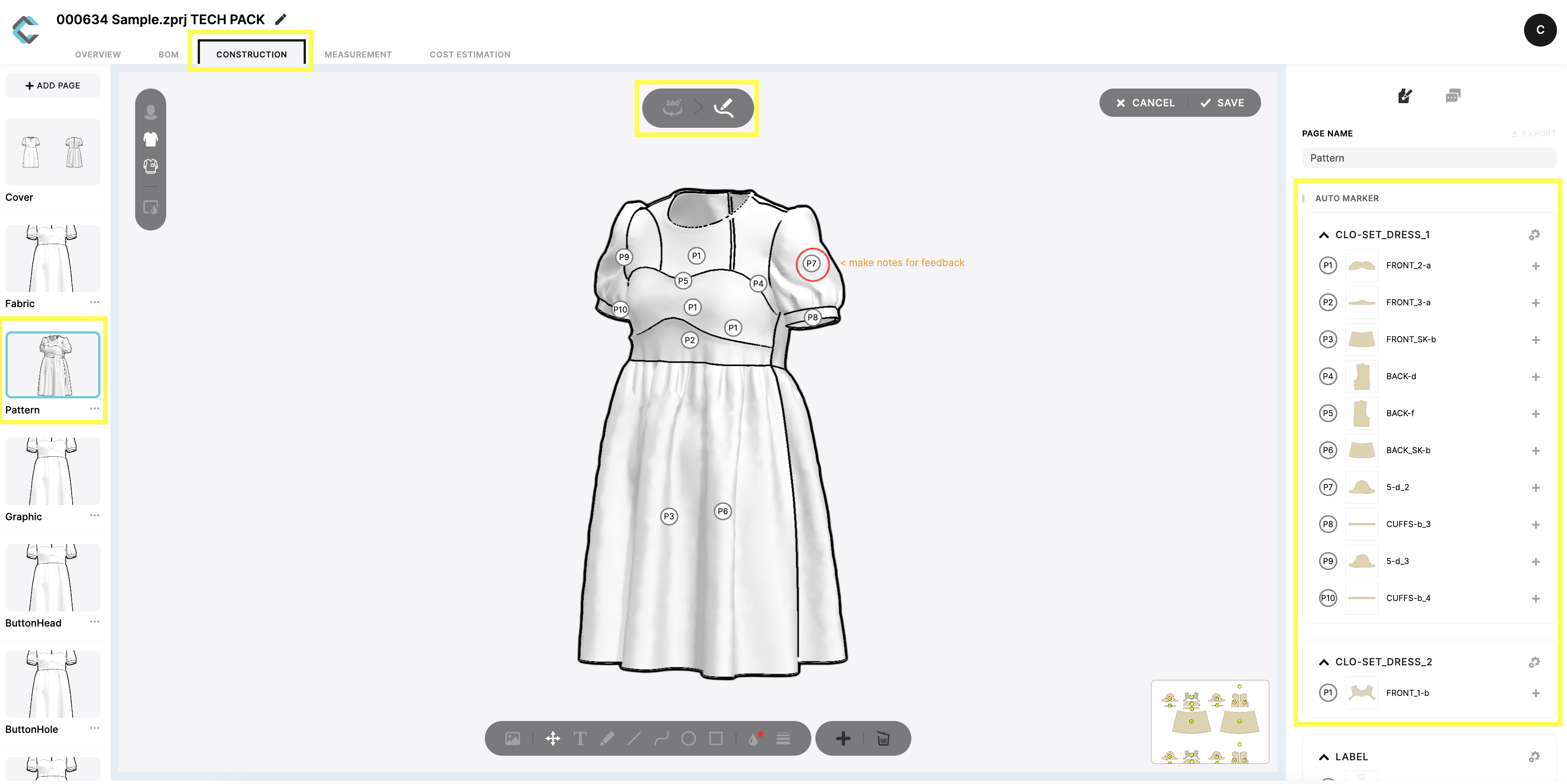Collapse the CLO-SET_DRESS_1 section
This screenshot has height=784, width=1567.
(1324, 235)
